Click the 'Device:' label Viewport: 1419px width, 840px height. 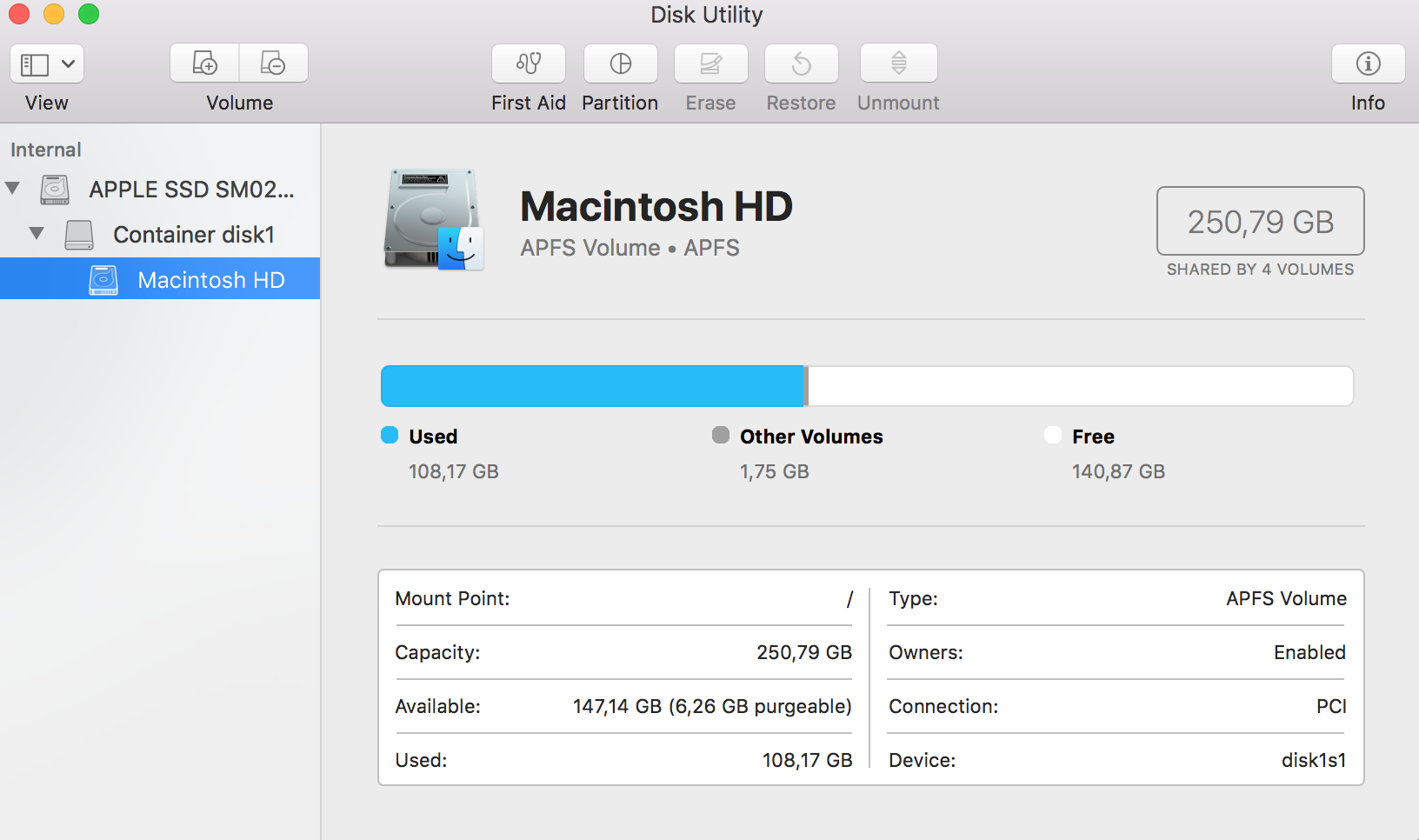[923, 760]
